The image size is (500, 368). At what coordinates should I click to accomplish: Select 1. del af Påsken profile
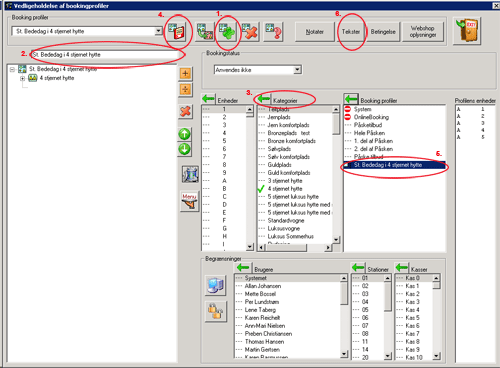(x=373, y=141)
